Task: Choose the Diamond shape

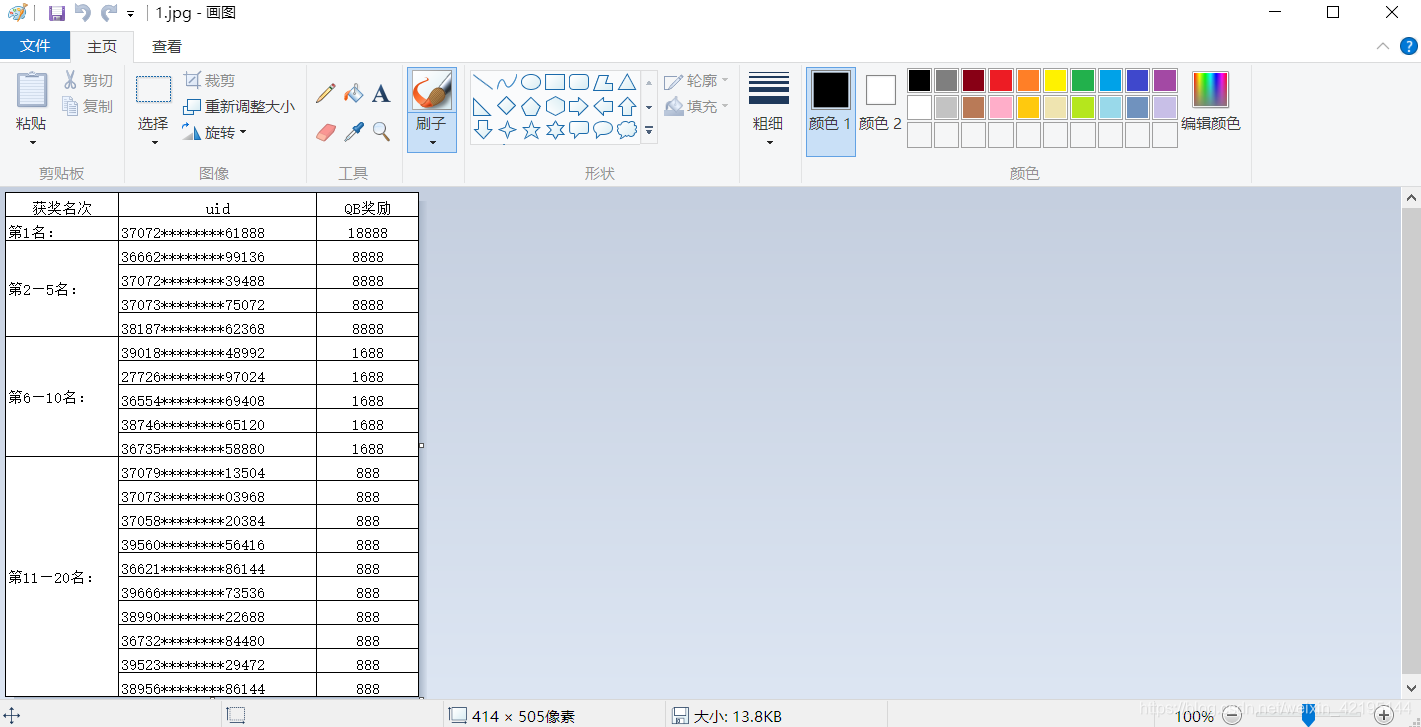Action: pyautogui.click(x=507, y=106)
